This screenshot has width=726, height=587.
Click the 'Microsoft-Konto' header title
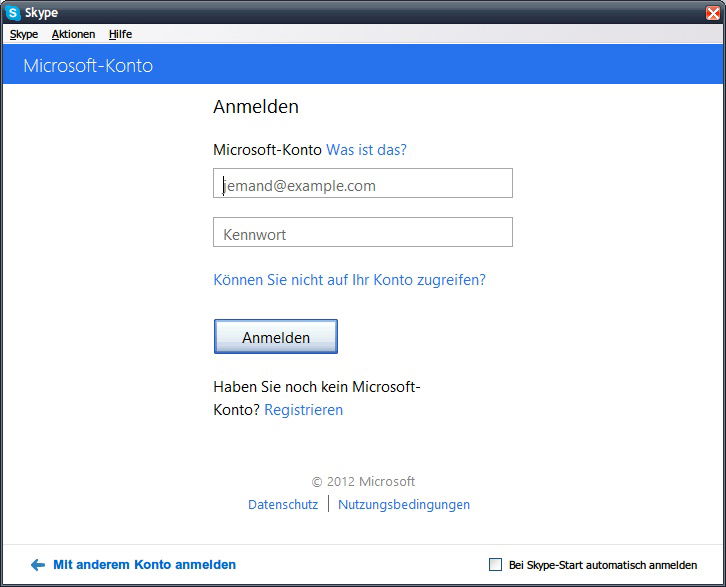(x=88, y=66)
